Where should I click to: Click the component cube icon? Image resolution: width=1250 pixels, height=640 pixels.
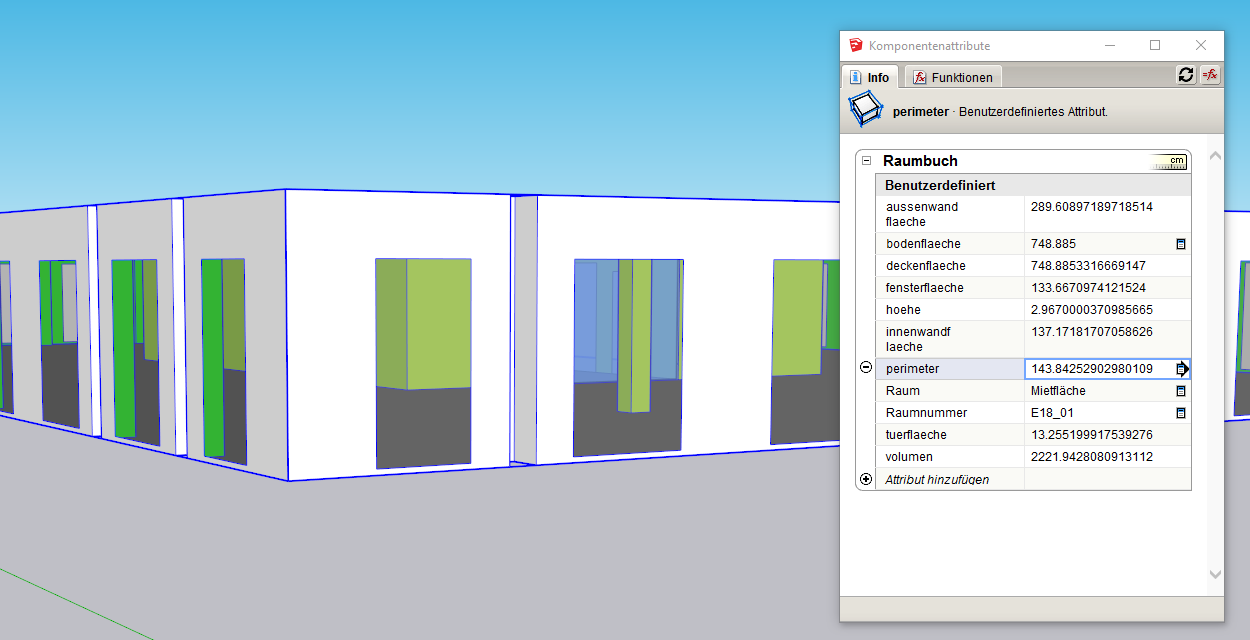pyautogui.click(x=866, y=110)
